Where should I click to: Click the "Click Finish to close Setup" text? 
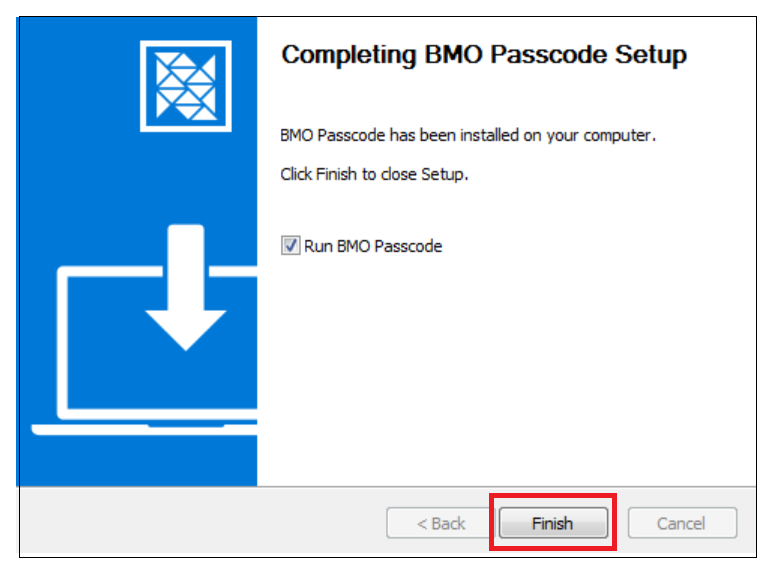[x=374, y=174]
